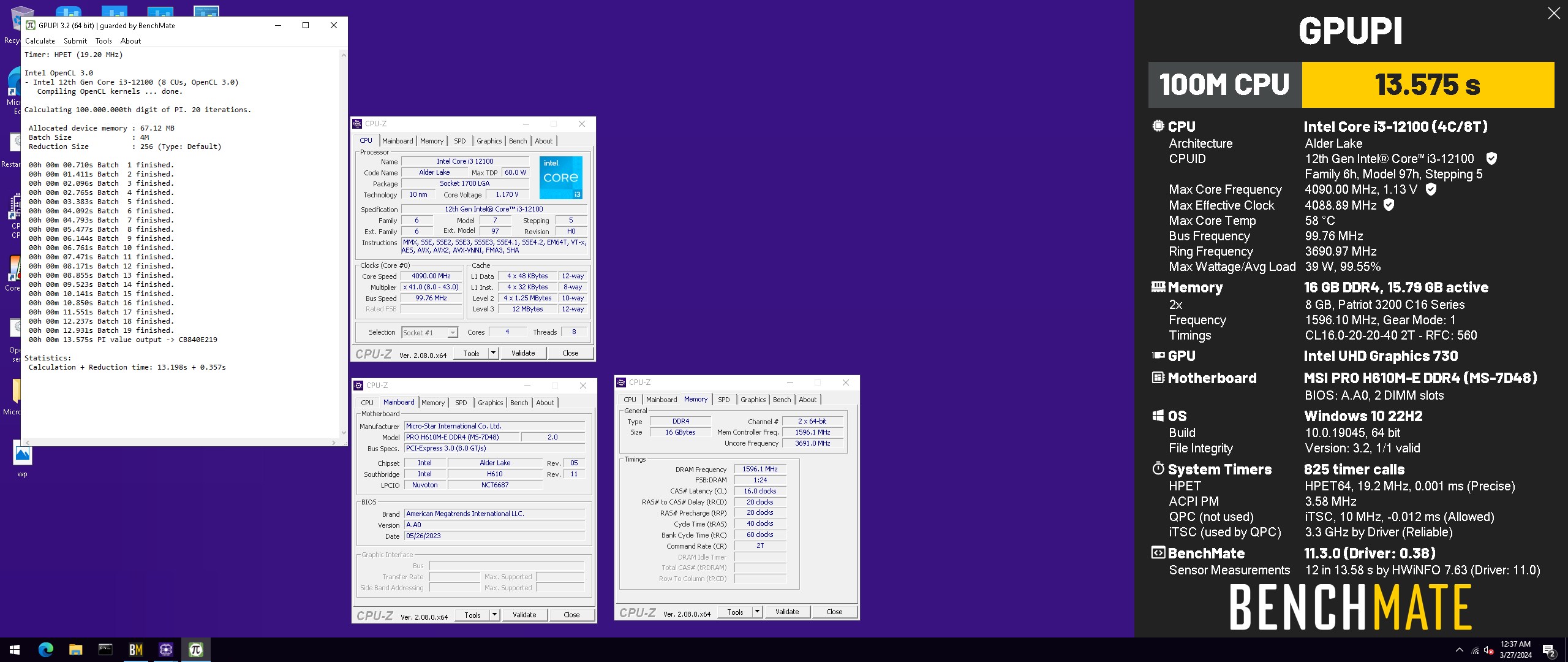Viewport: 1568px width, 662px height.
Task: Click Tools button in the Memory window
Action: point(735,612)
